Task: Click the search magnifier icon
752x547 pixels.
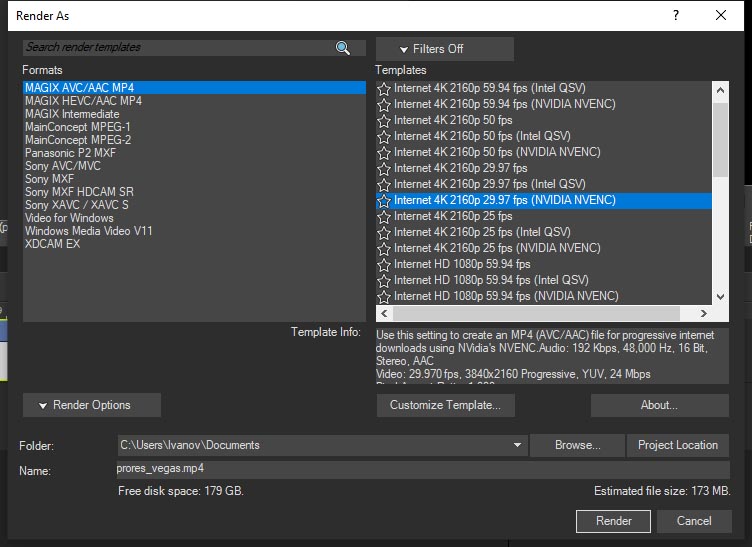Action: (343, 48)
